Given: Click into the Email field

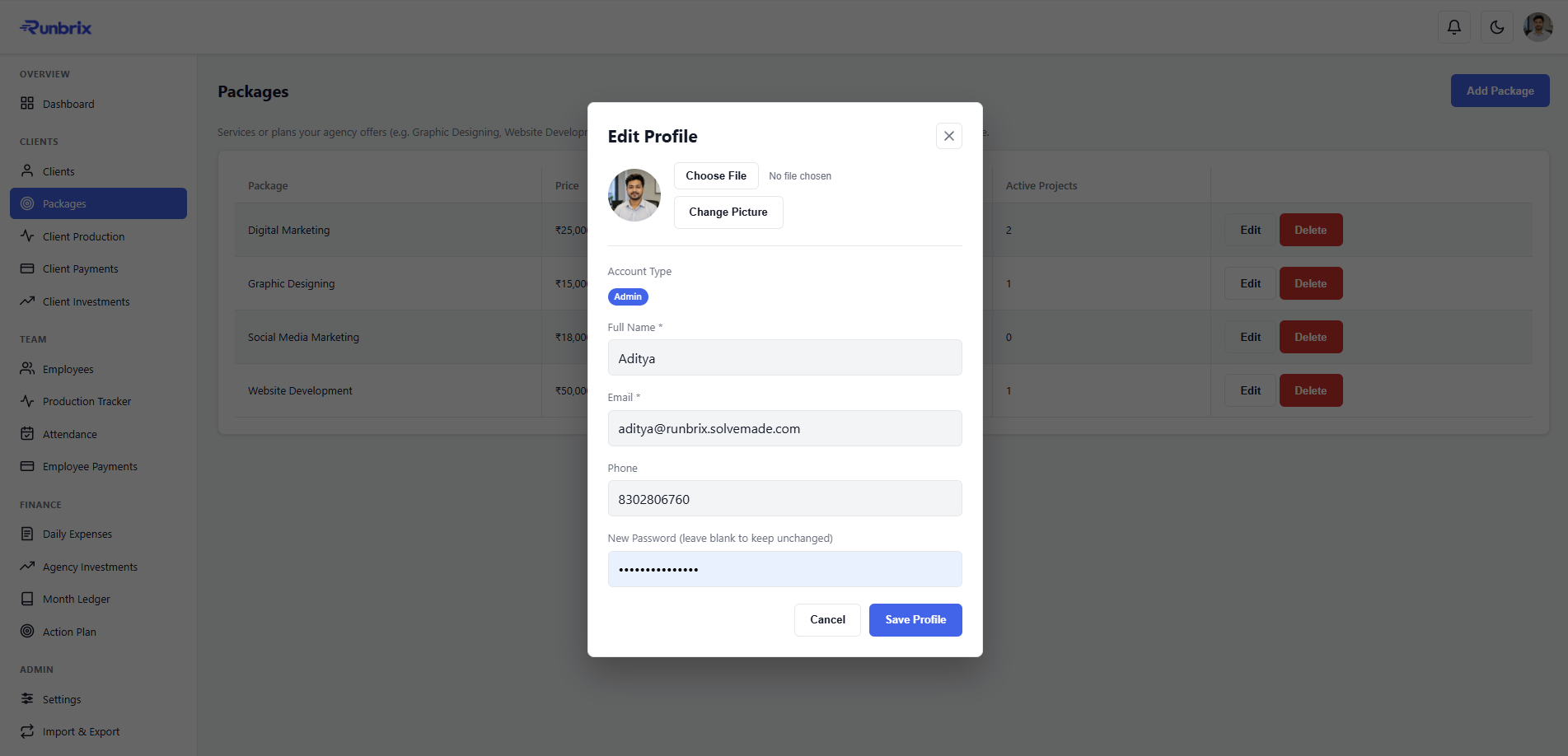Looking at the screenshot, I should [784, 428].
